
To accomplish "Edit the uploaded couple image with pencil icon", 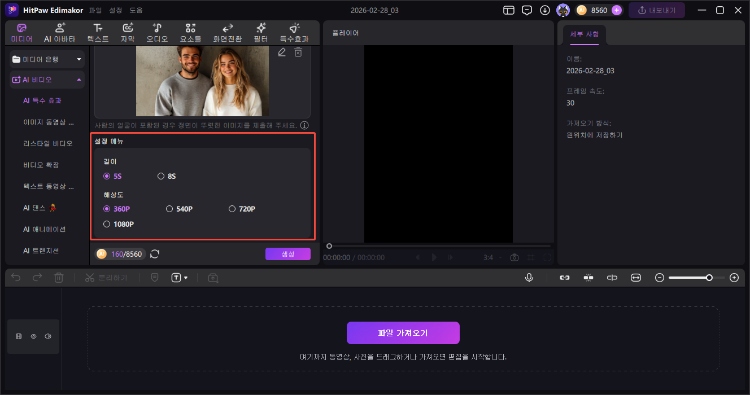I will coord(282,52).
